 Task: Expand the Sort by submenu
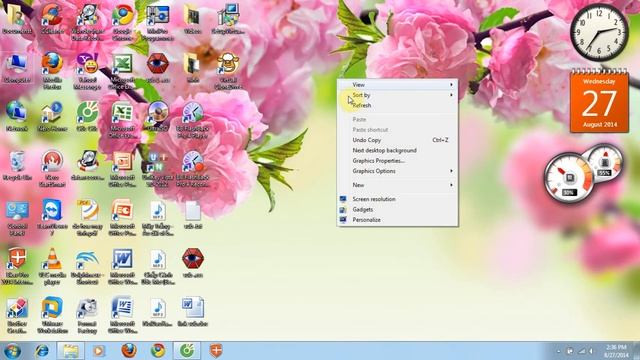pyautogui.click(x=397, y=95)
